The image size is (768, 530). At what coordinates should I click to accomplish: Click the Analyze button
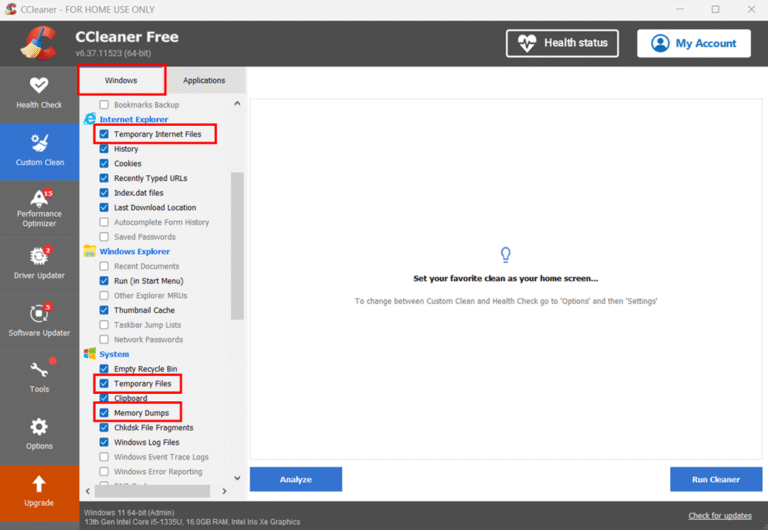[296, 479]
